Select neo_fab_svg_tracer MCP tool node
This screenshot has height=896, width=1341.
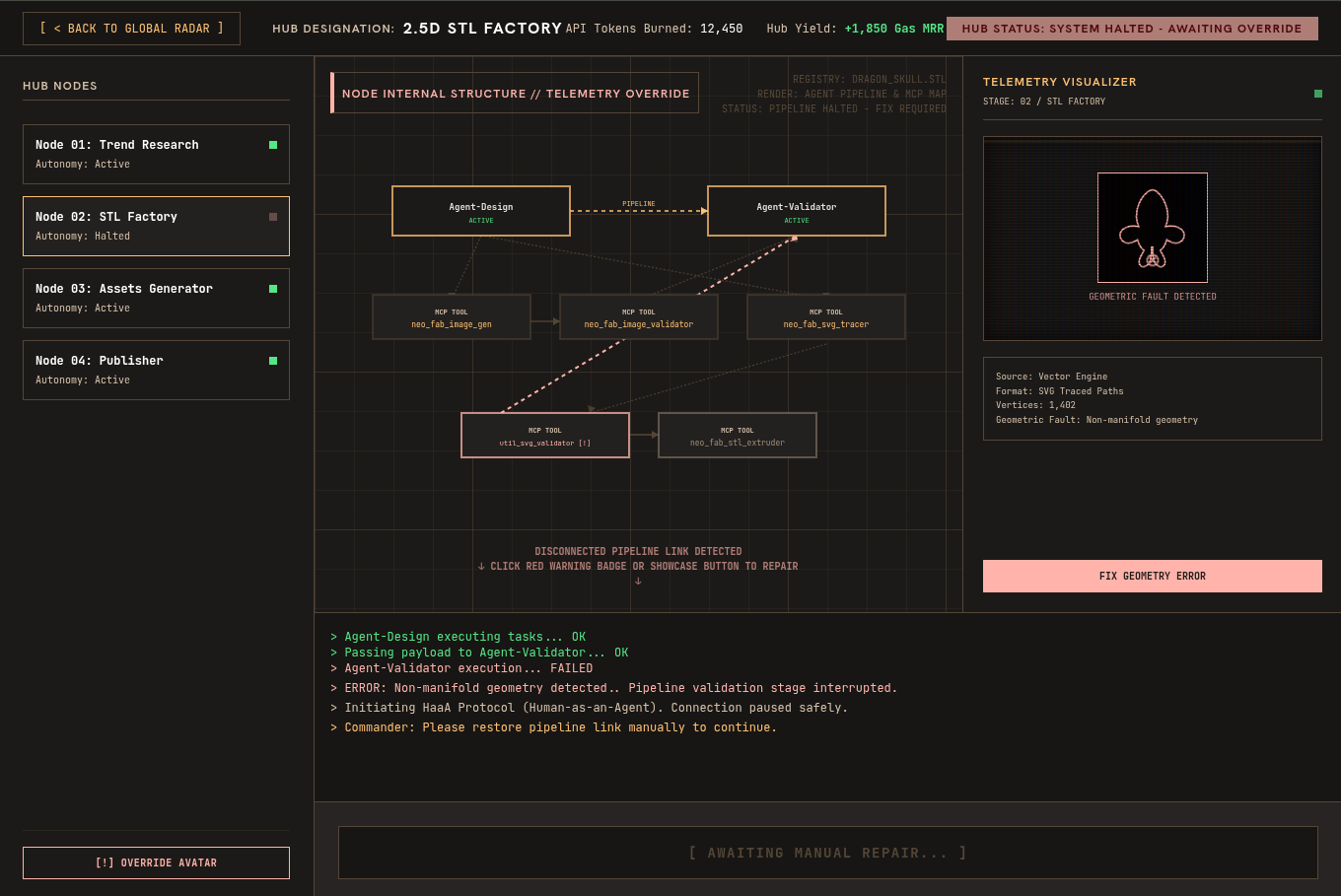[826, 317]
